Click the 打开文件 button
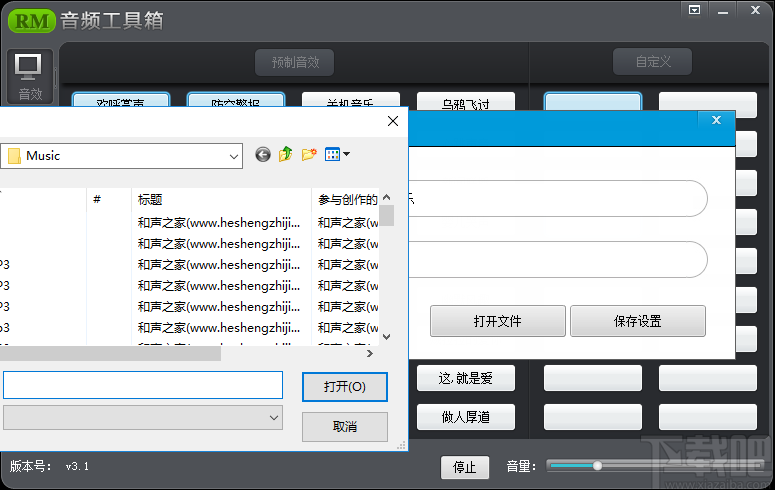 point(498,321)
